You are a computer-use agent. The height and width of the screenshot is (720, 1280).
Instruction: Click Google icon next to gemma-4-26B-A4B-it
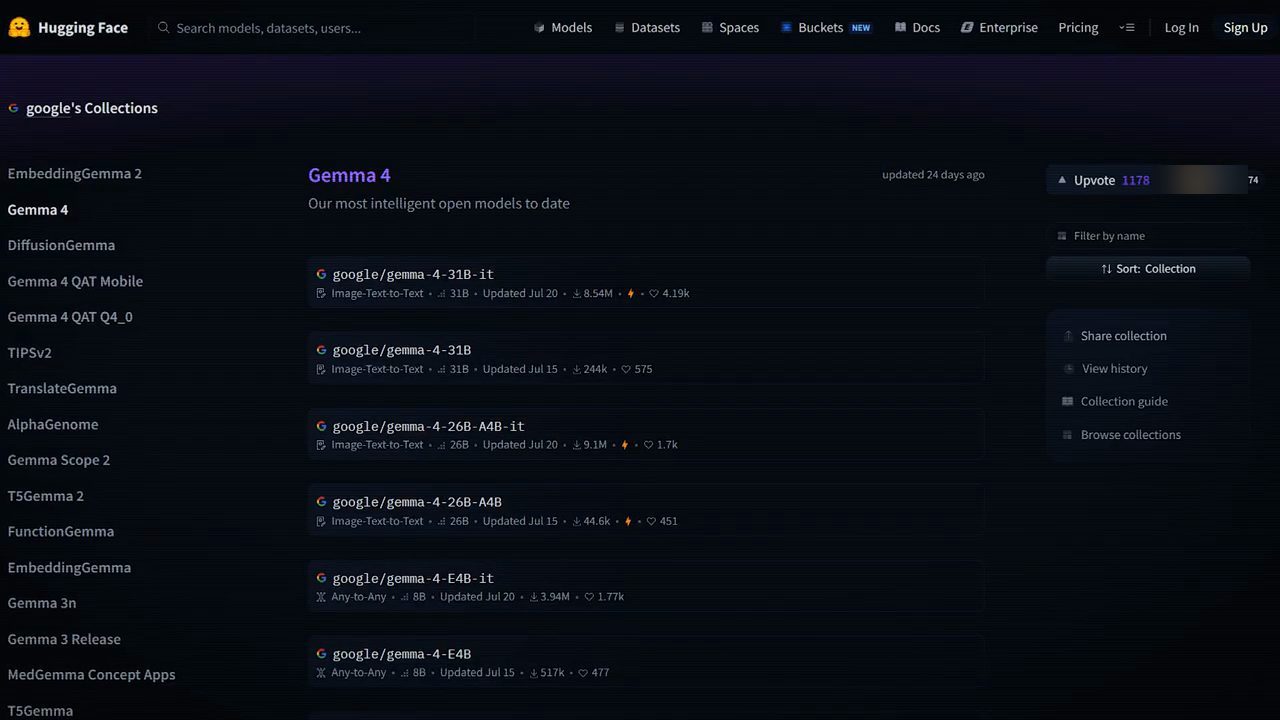pyautogui.click(x=322, y=426)
